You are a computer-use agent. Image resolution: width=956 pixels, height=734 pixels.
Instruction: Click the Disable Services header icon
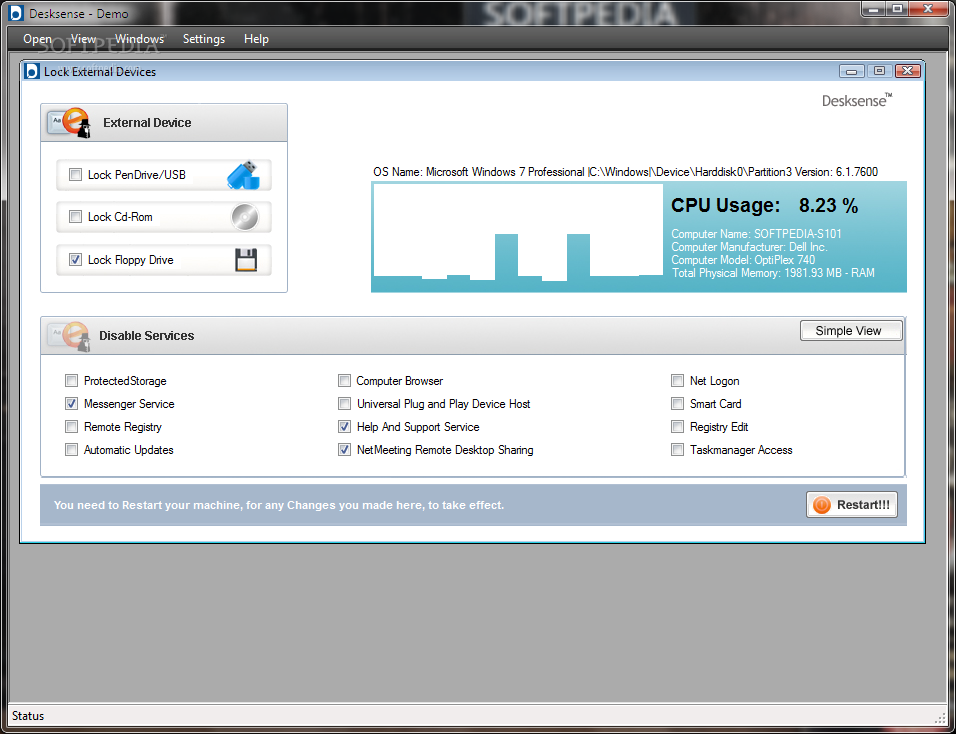[x=70, y=336]
